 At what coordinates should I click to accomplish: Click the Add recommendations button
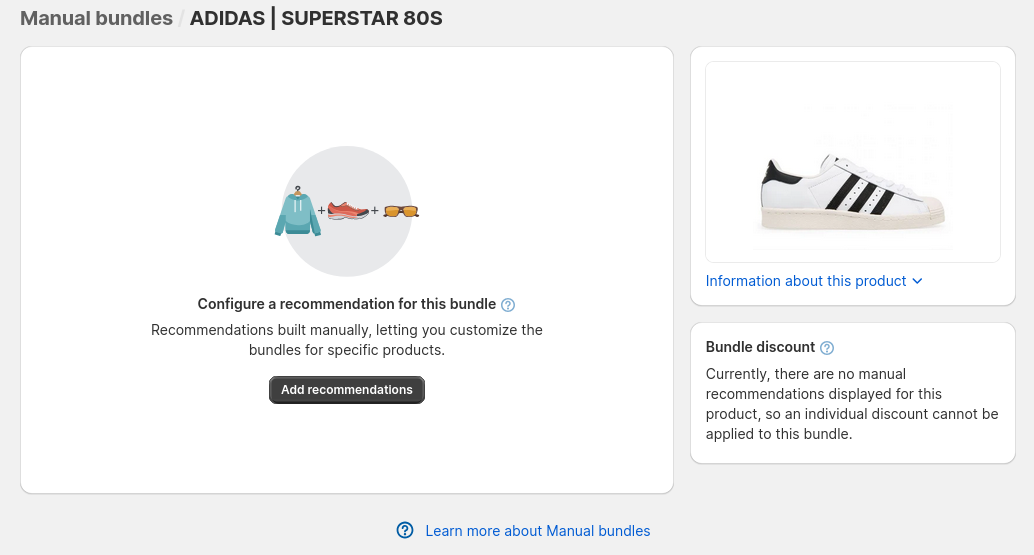[x=347, y=390]
